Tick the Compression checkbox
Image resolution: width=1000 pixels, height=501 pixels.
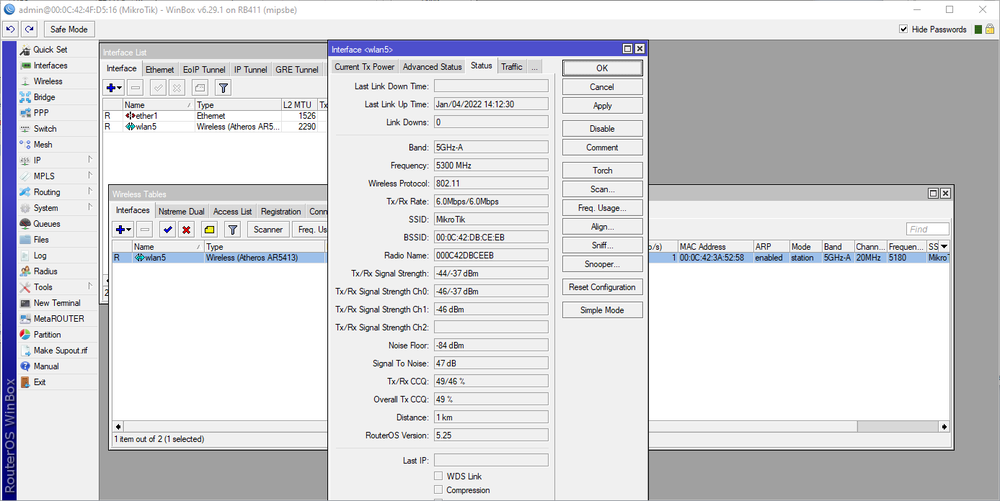(x=438, y=490)
